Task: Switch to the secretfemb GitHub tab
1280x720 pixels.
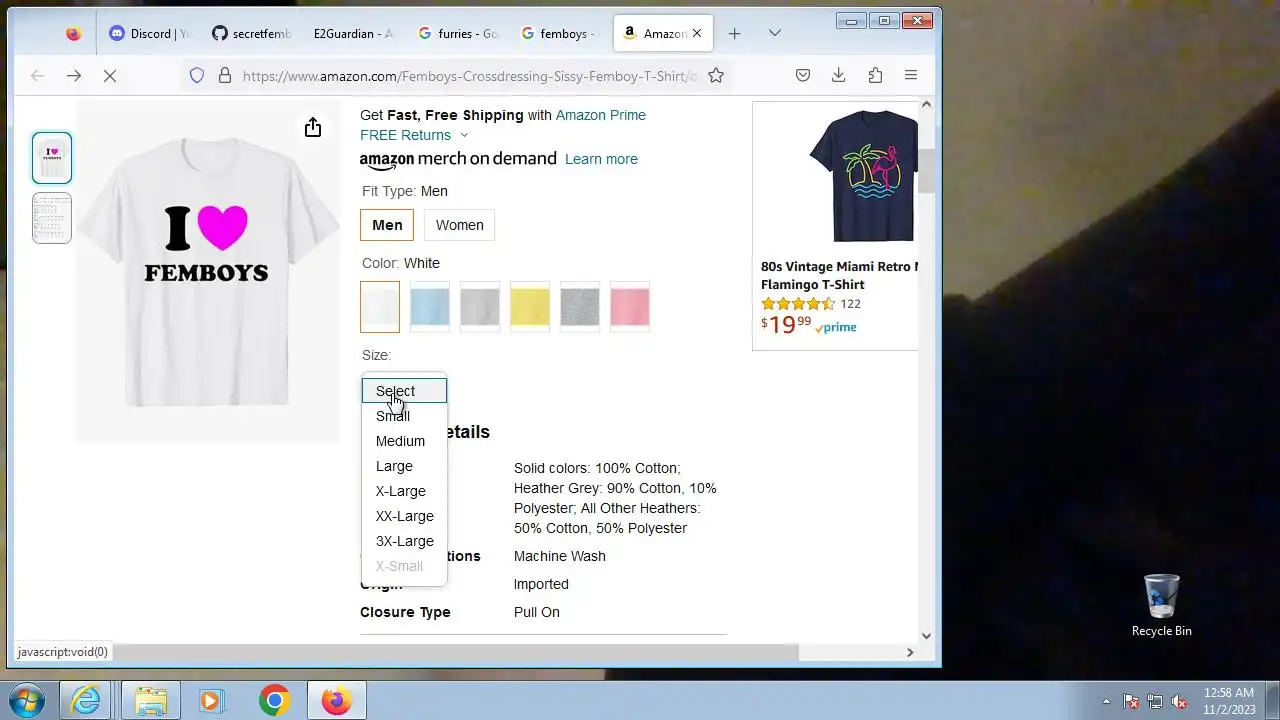Action: 252,33
